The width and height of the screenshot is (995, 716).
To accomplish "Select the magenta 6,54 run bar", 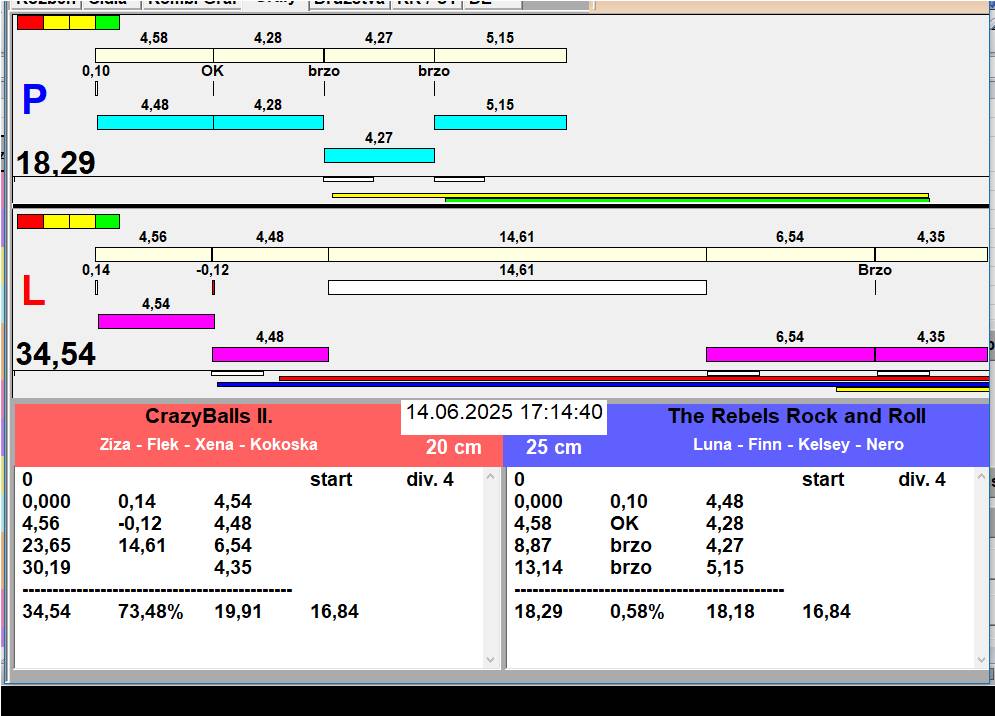I will (790, 354).
